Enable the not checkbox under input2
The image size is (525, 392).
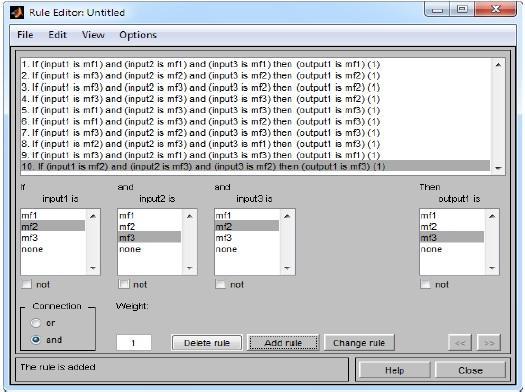(124, 284)
